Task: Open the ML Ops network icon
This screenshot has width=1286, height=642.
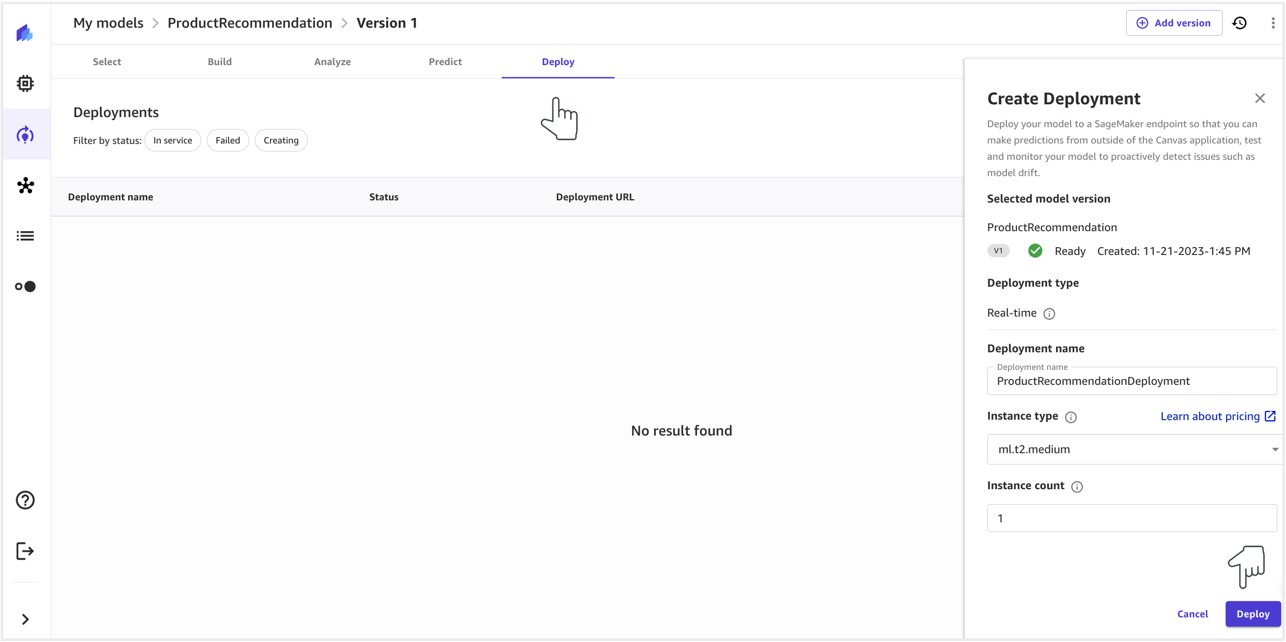Action: click(25, 185)
